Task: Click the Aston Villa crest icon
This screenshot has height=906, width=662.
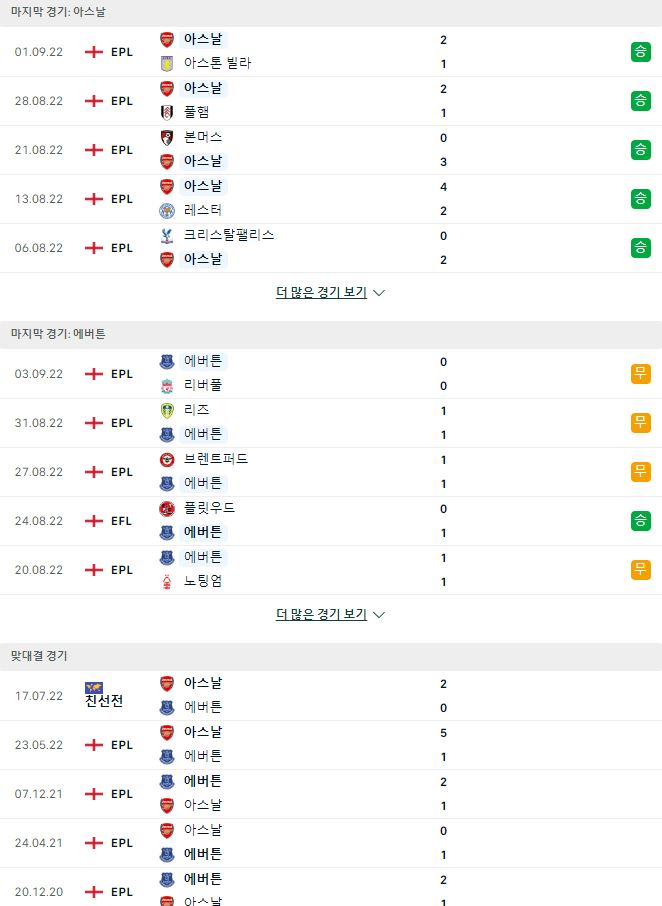Action: coord(167,64)
